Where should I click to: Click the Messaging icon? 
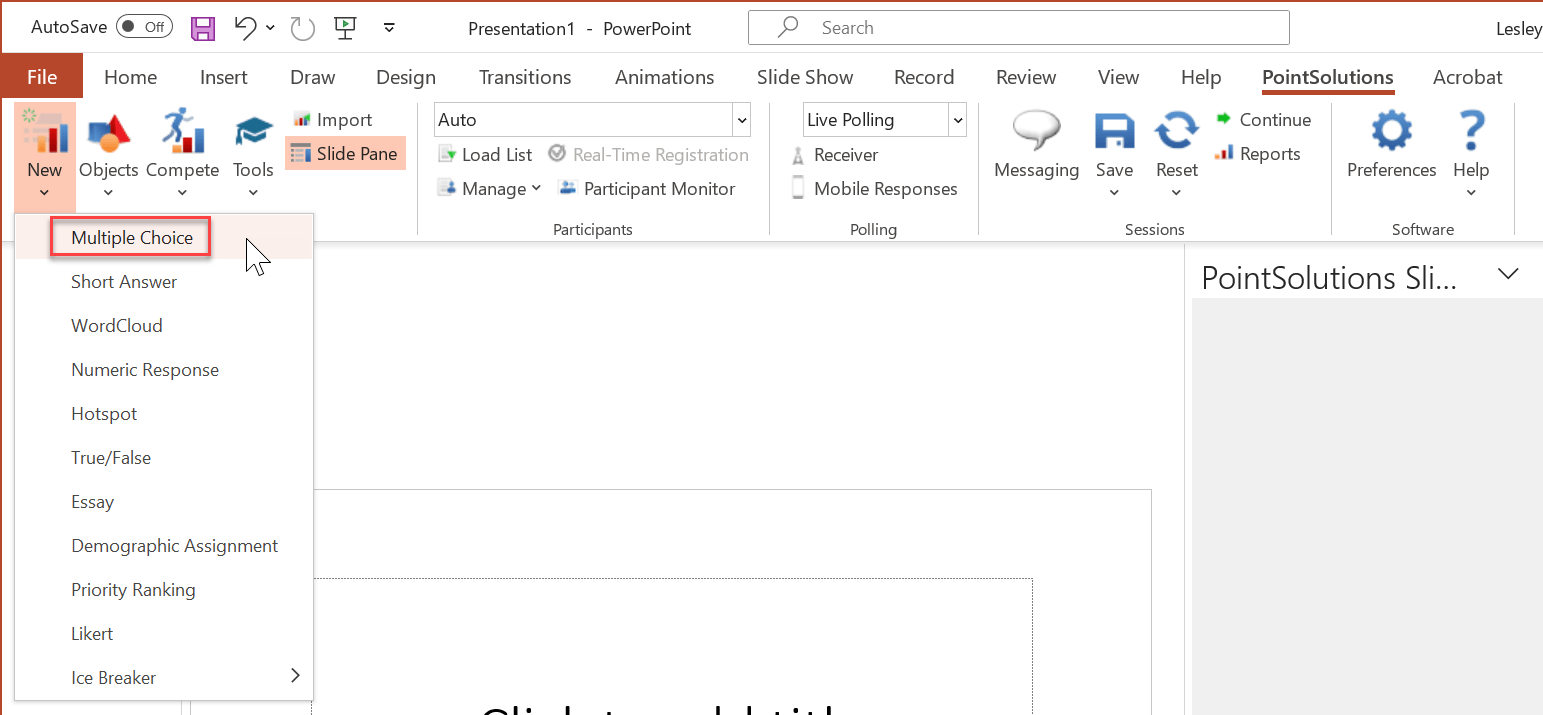pos(1036,145)
